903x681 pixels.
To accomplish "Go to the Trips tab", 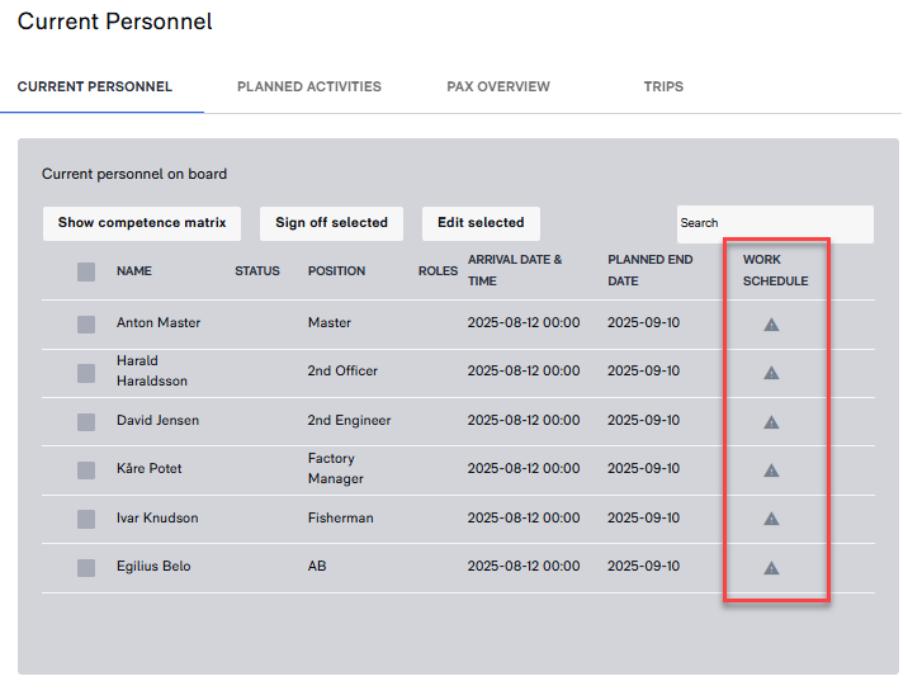I will point(663,86).
